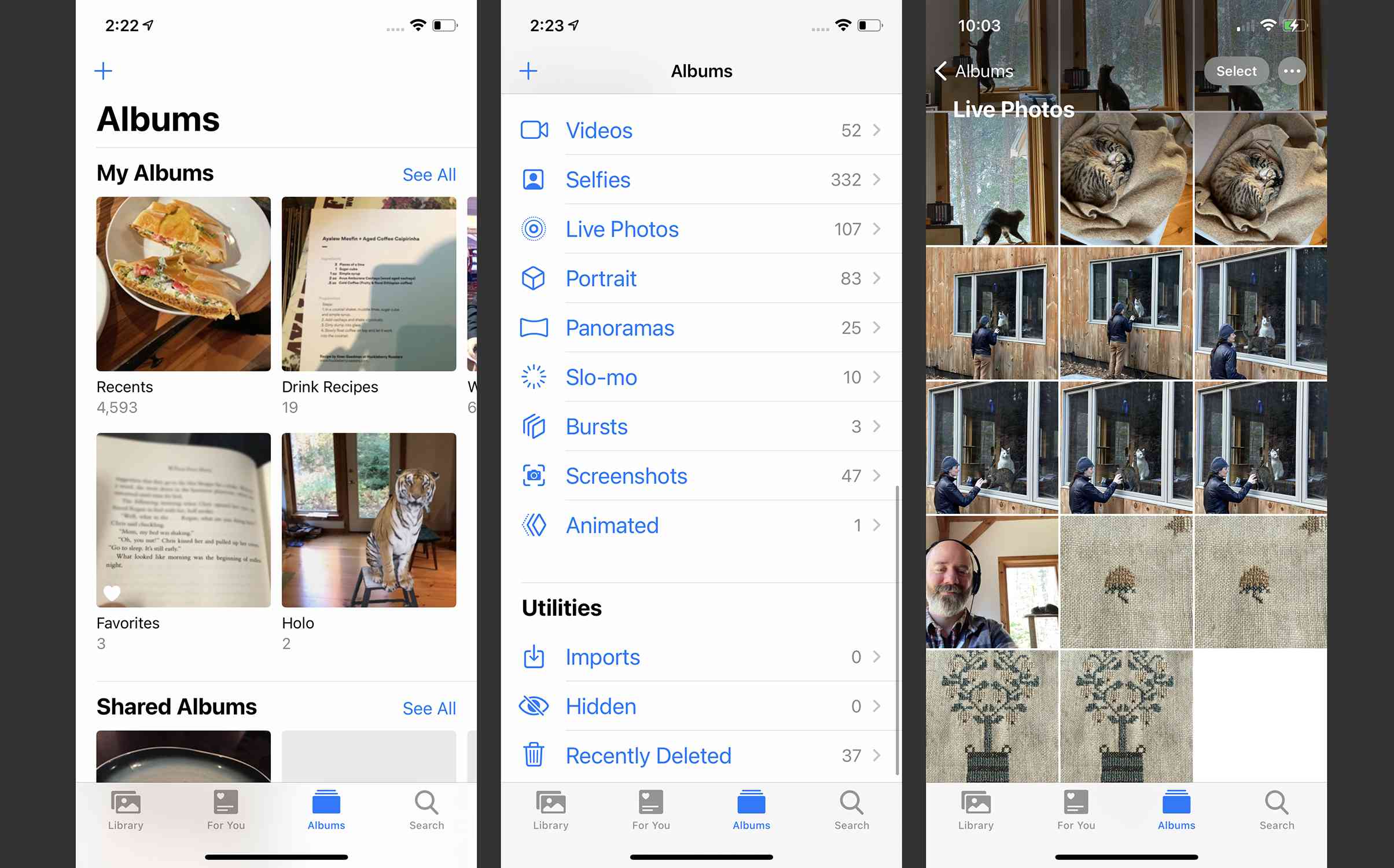The image size is (1394, 868).
Task: Tap the Animated album icon
Action: 534,524
